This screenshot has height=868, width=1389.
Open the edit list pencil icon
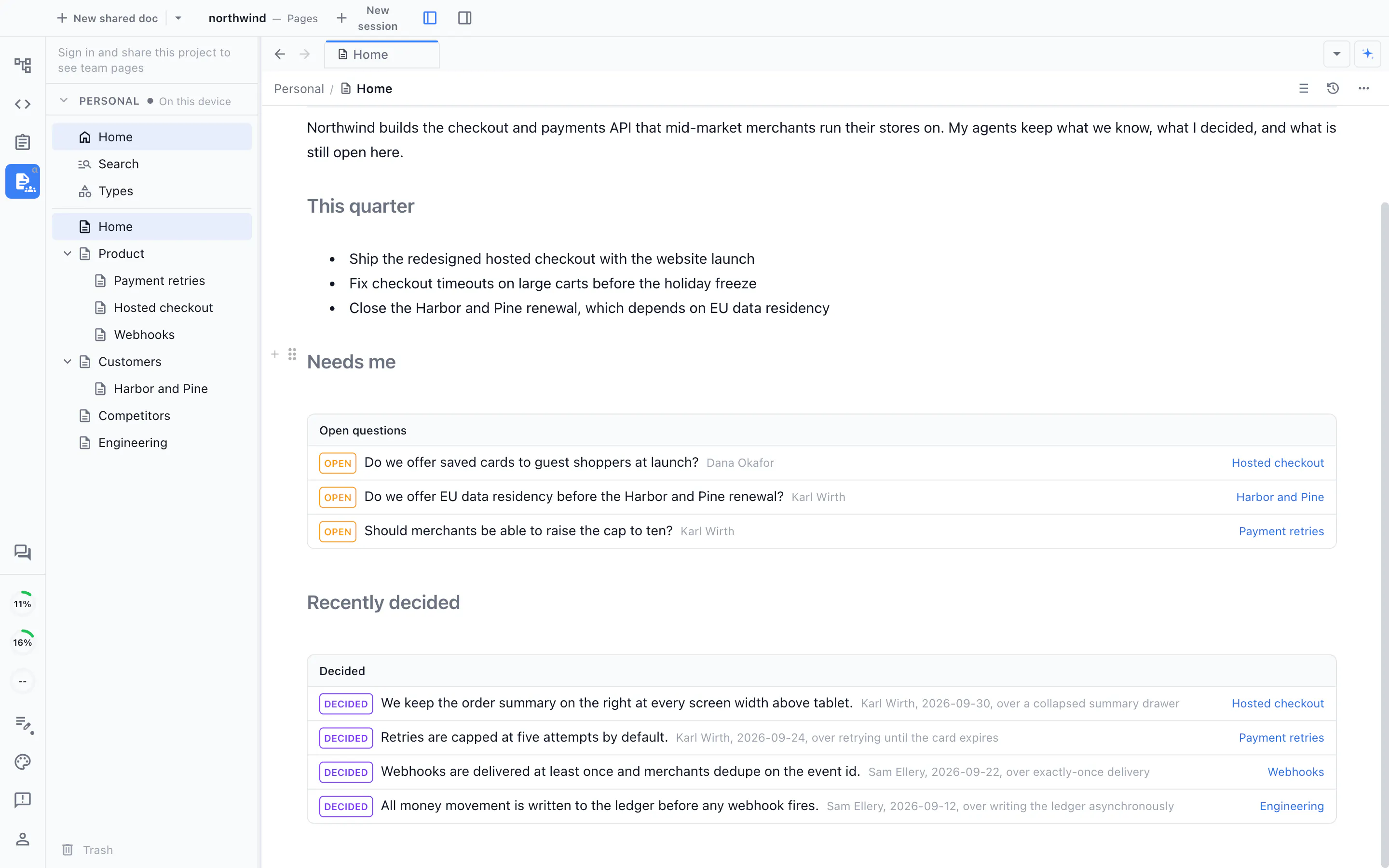pos(24,724)
